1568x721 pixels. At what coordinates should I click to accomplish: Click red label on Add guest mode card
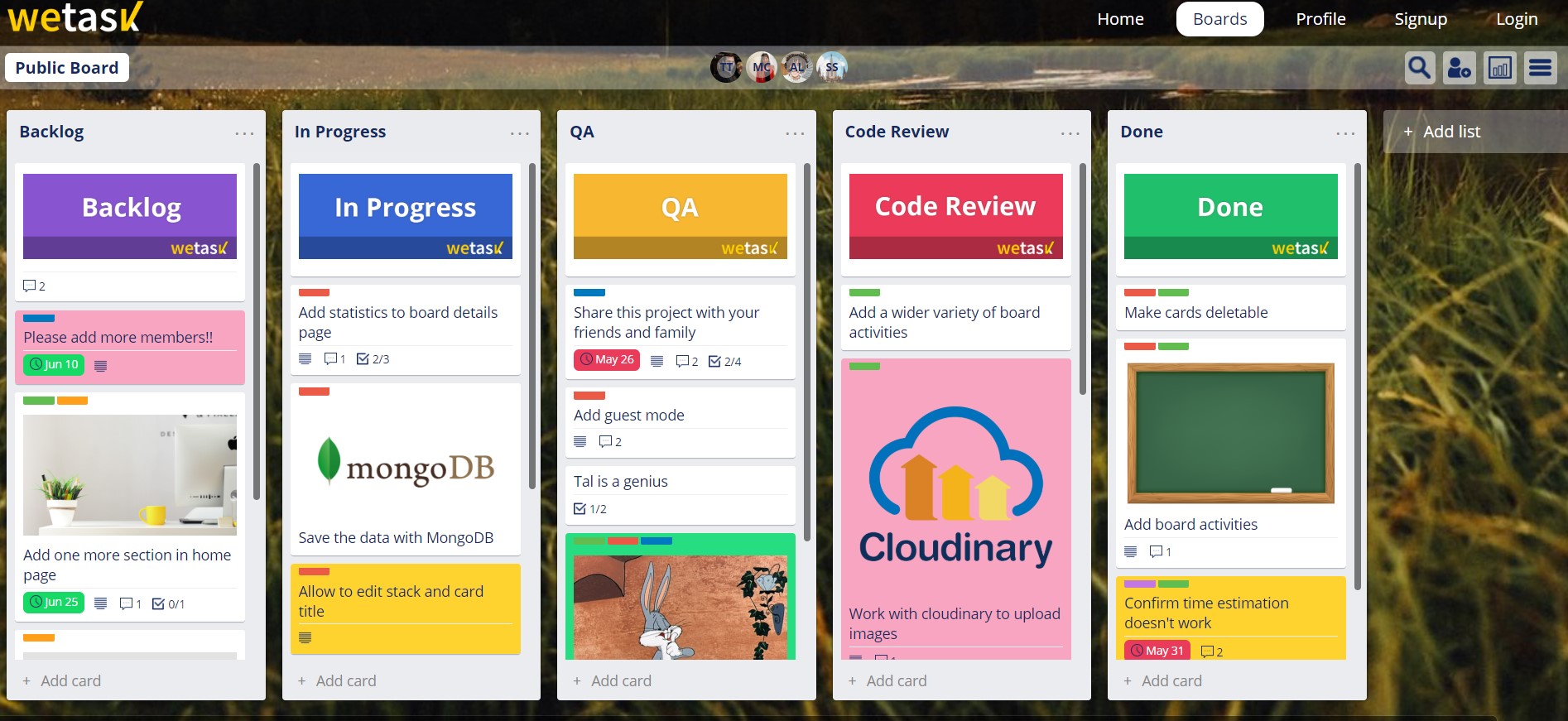(x=589, y=396)
